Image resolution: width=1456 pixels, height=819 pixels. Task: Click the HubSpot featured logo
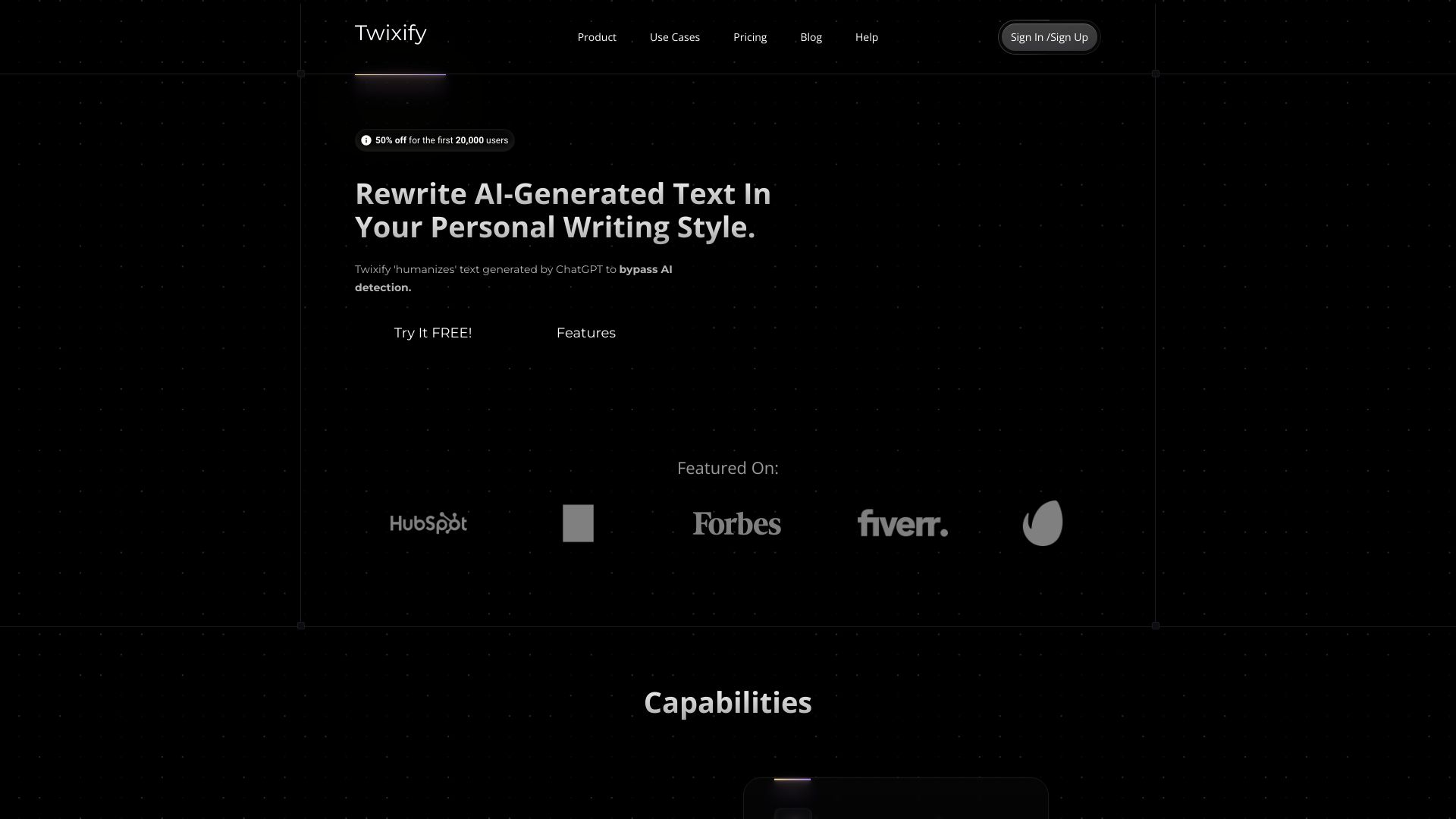(x=428, y=522)
